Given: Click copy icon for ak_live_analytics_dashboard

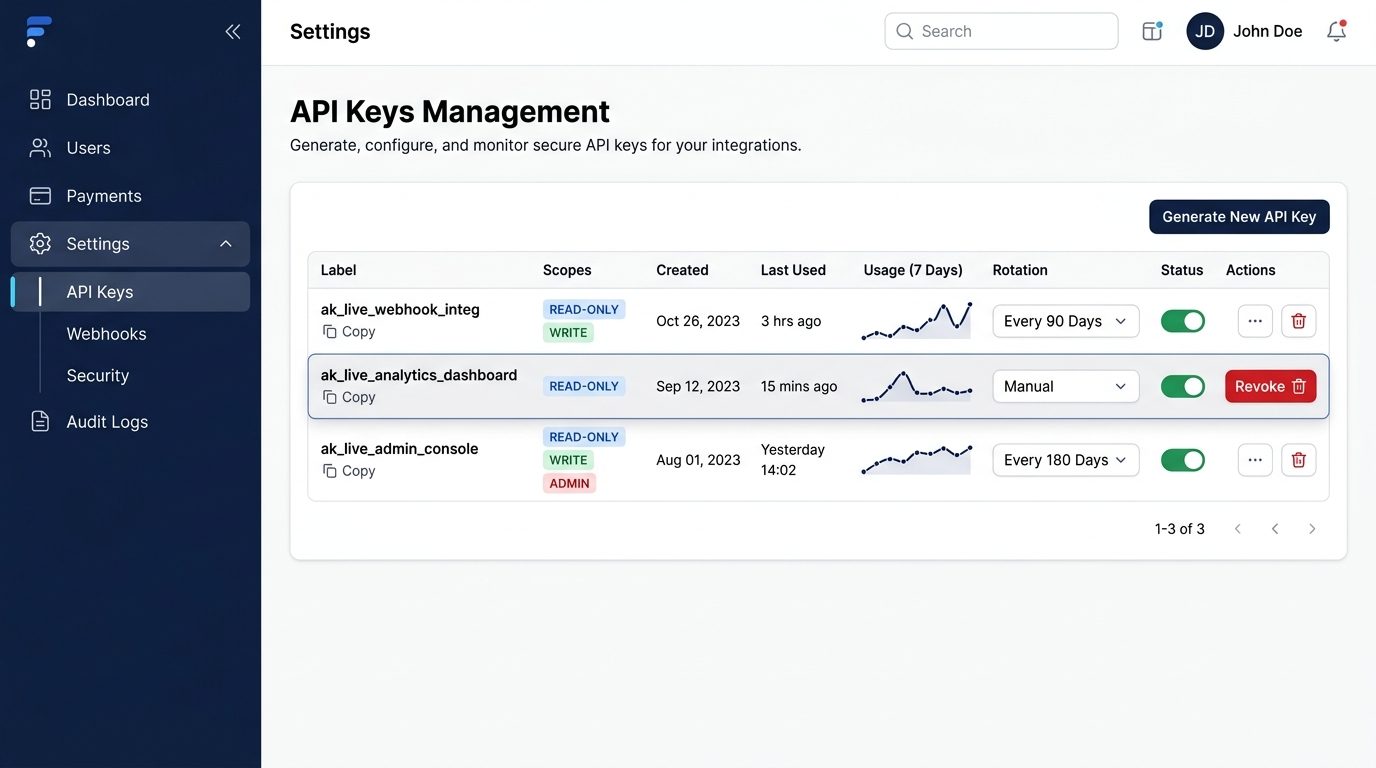Looking at the screenshot, I should [329, 397].
